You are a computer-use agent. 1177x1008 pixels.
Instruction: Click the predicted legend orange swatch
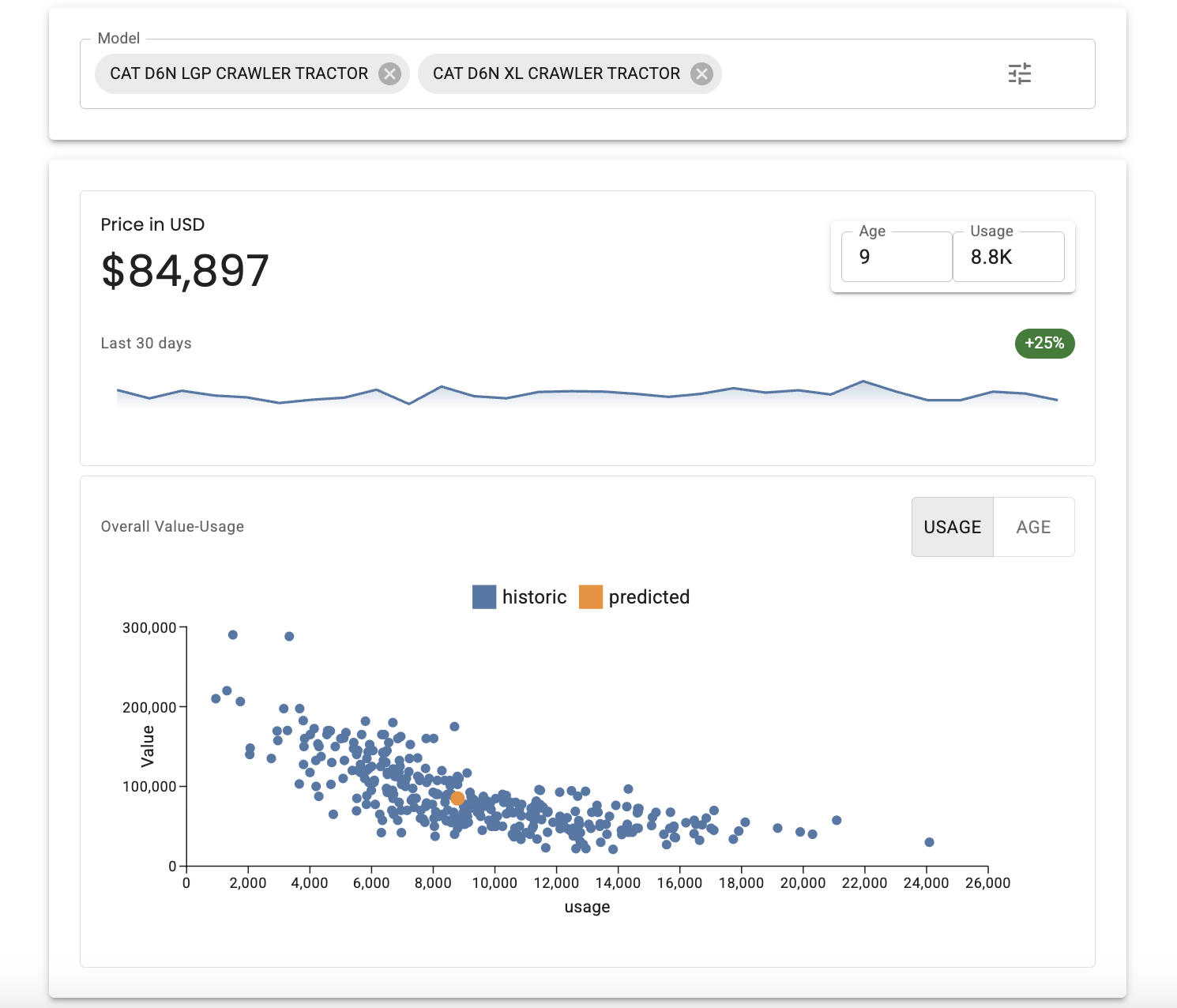pyautogui.click(x=591, y=597)
